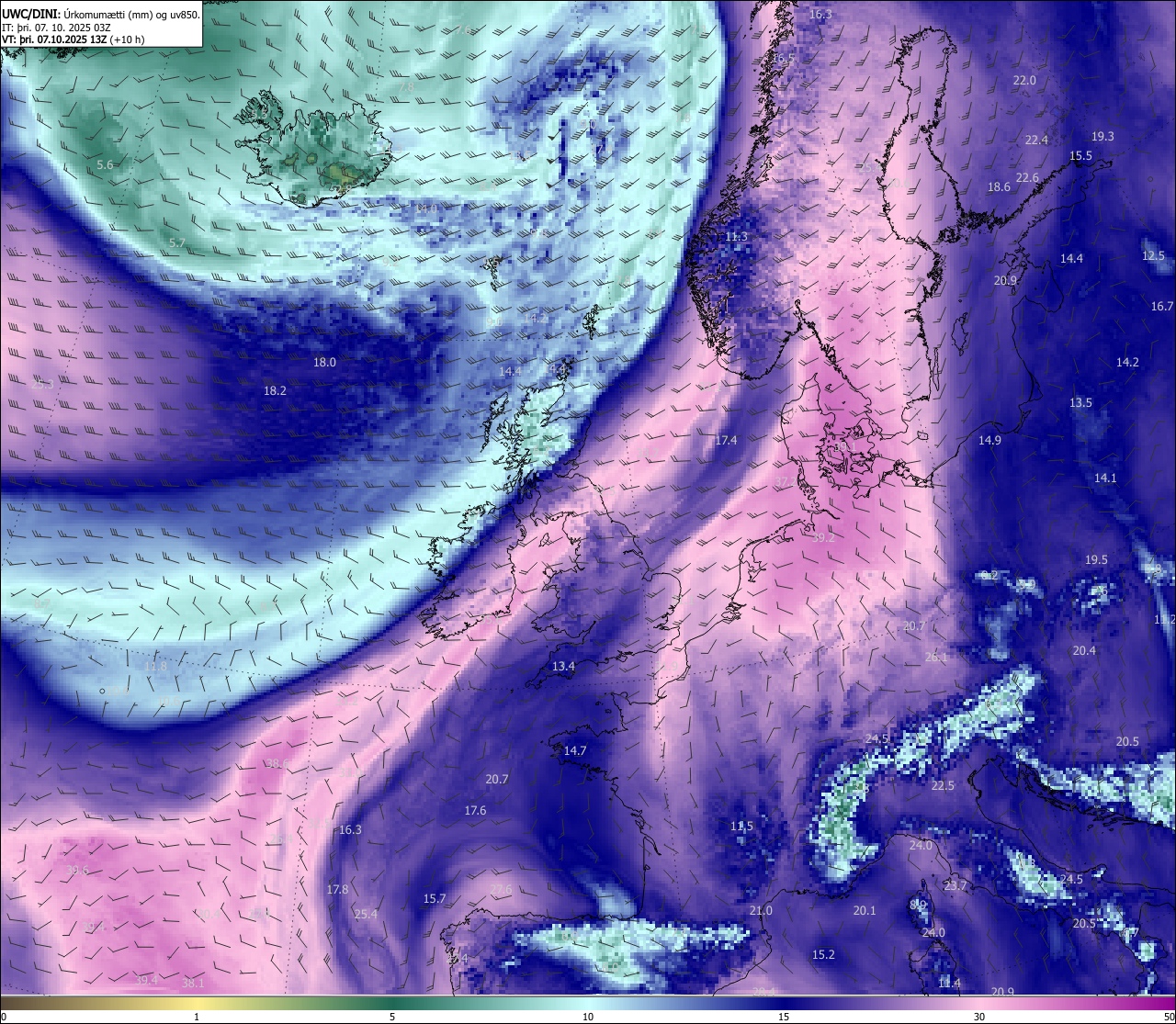1176x1024 pixels.
Task: Click the VT valid time line 13Z
Action: (x=73, y=39)
